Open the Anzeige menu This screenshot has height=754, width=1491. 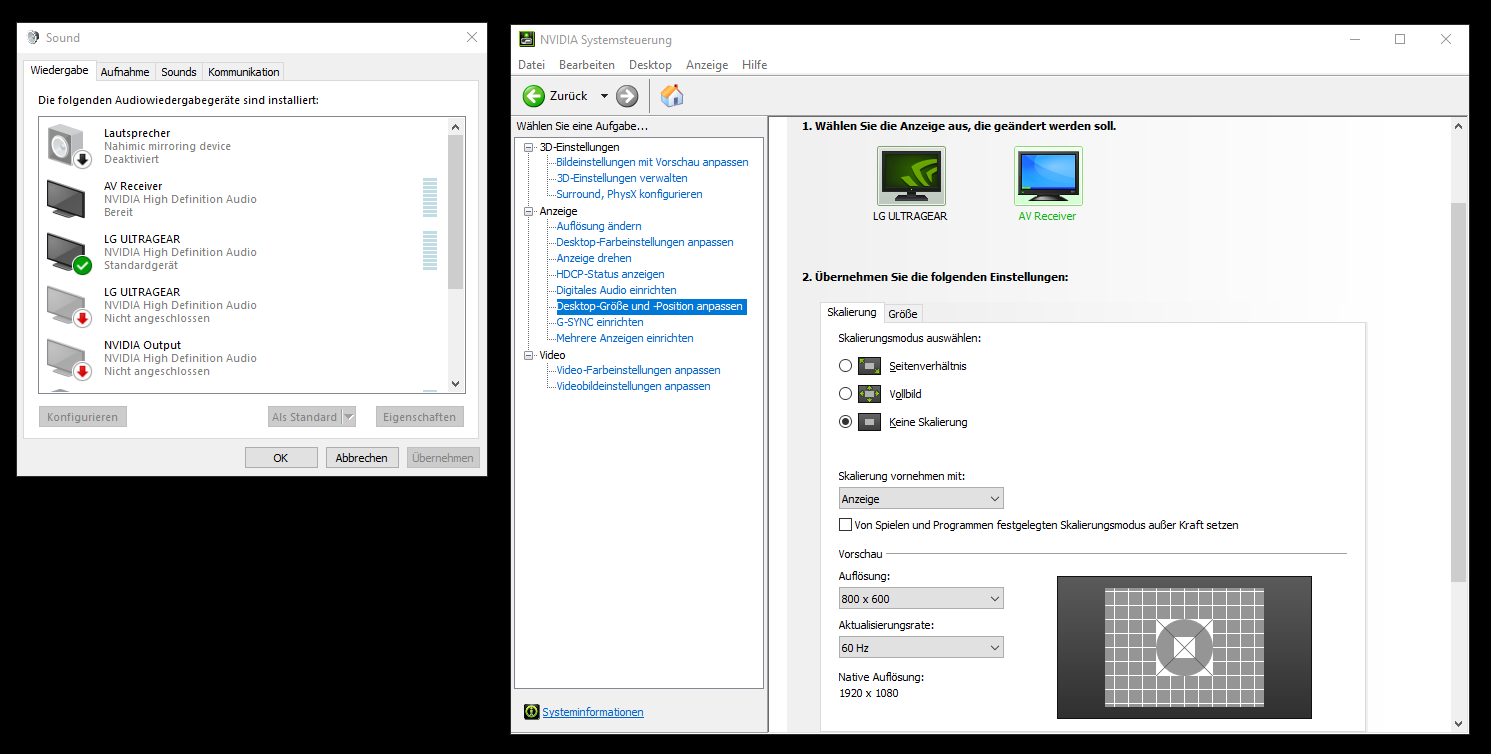click(x=707, y=65)
